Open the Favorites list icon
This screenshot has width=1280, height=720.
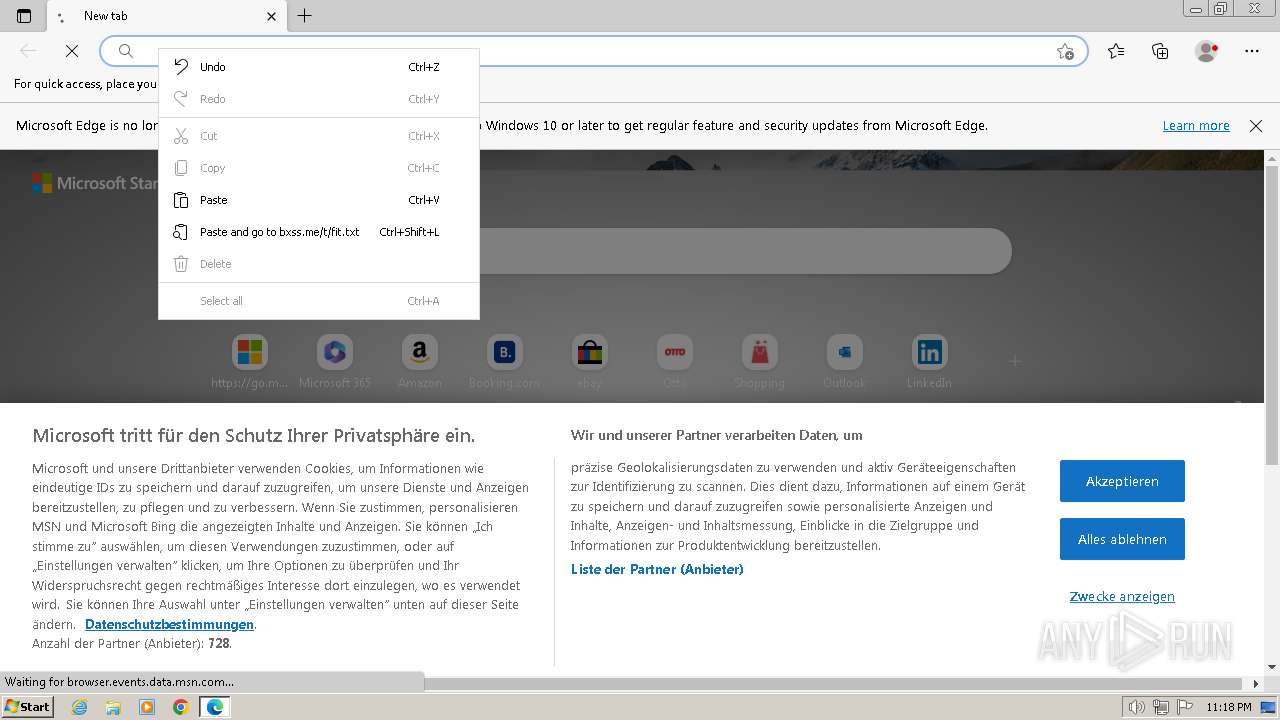click(1116, 51)
